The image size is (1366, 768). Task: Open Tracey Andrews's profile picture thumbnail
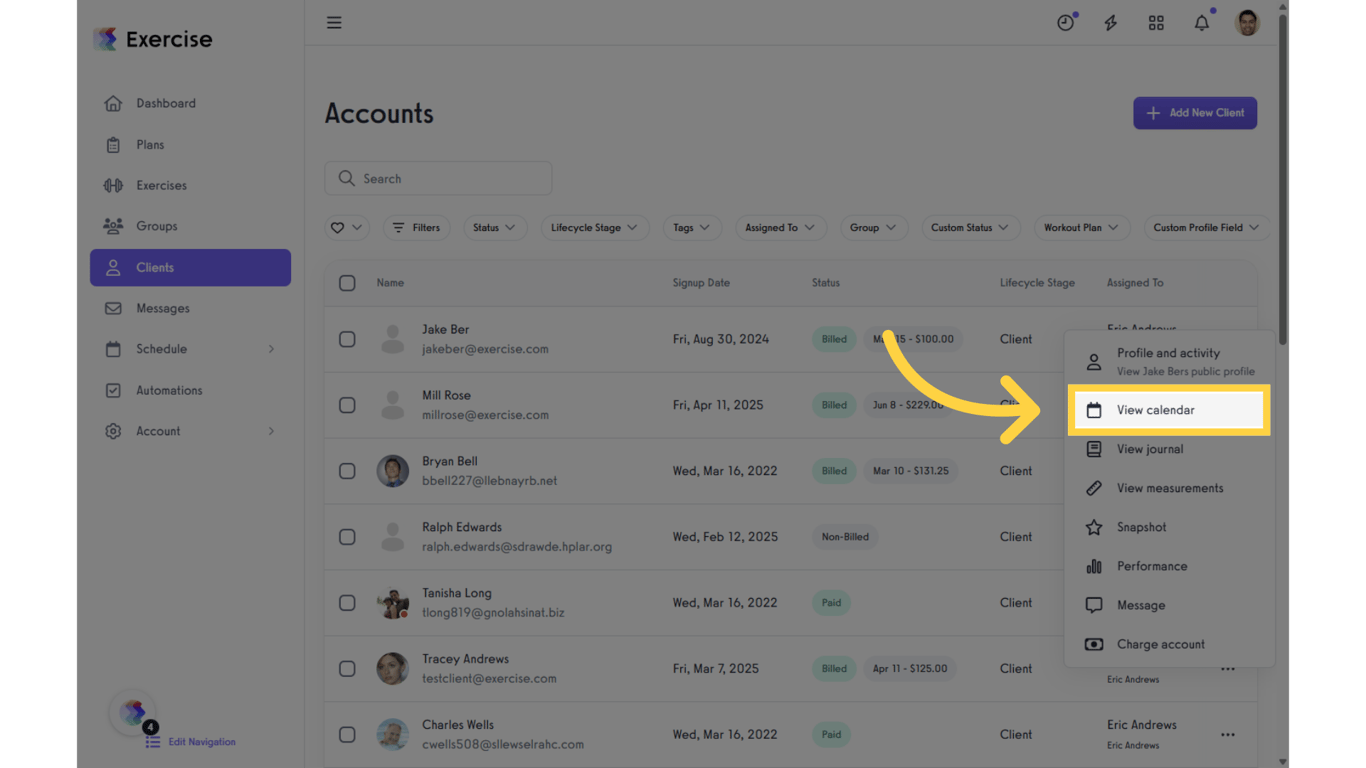(392, 668)
